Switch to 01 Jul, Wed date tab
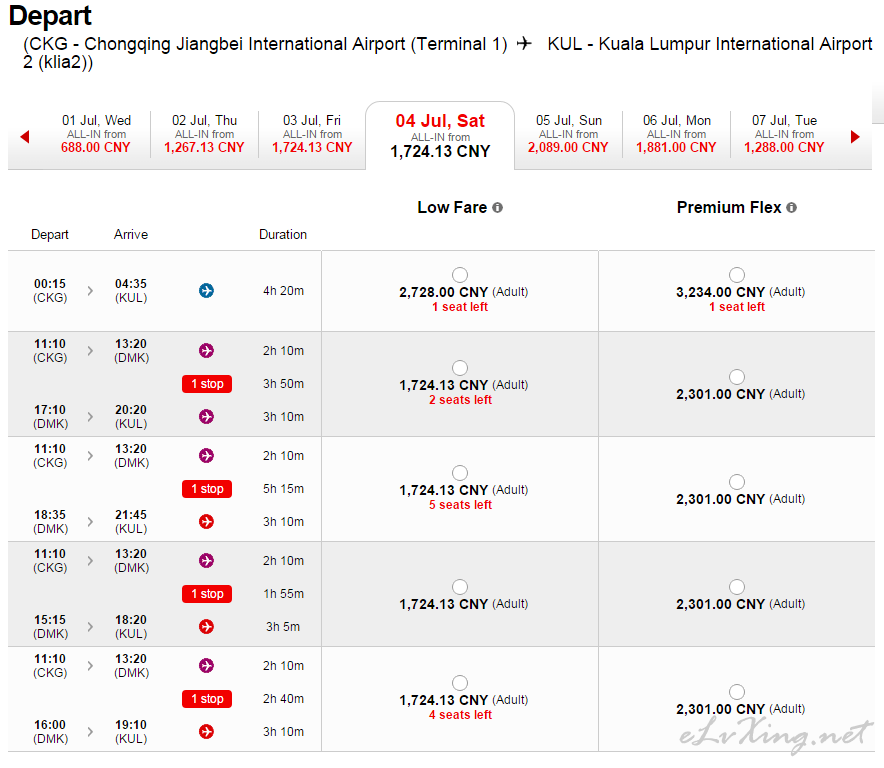Viewport: 884px width, 768px height. tap(96, 134)
